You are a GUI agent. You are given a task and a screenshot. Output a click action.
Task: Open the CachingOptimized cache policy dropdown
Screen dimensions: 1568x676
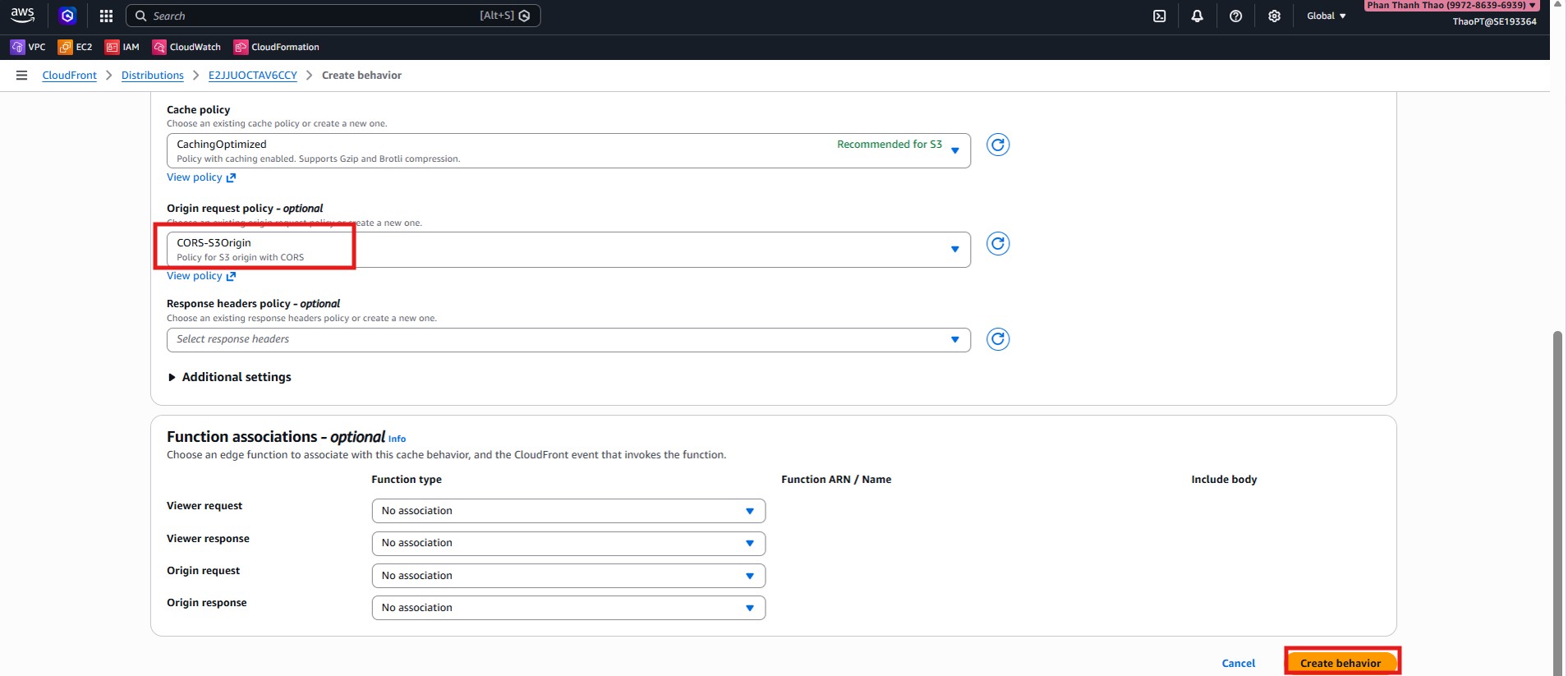click(x=568, y=150)
